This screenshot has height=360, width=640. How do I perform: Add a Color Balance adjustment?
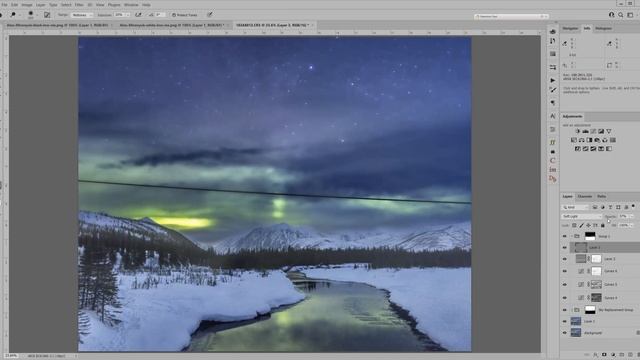582,140
